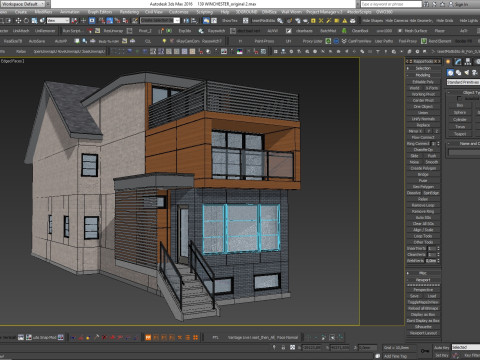The width and height of the screenshot is (480, 360).
Task: Open the Modify command panel tab
Action: pos(458,61)
